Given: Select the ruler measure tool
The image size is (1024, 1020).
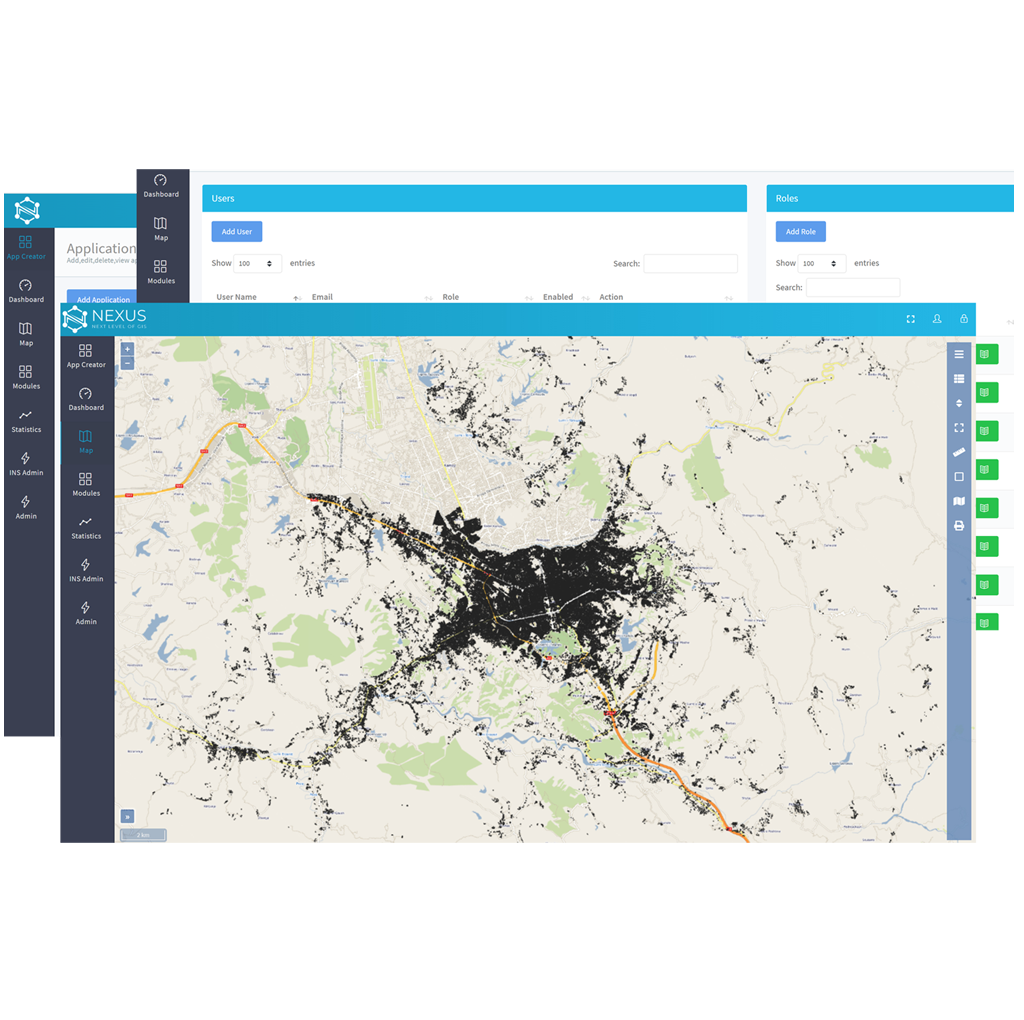Looking at the screenshot, I should point(959,452).
